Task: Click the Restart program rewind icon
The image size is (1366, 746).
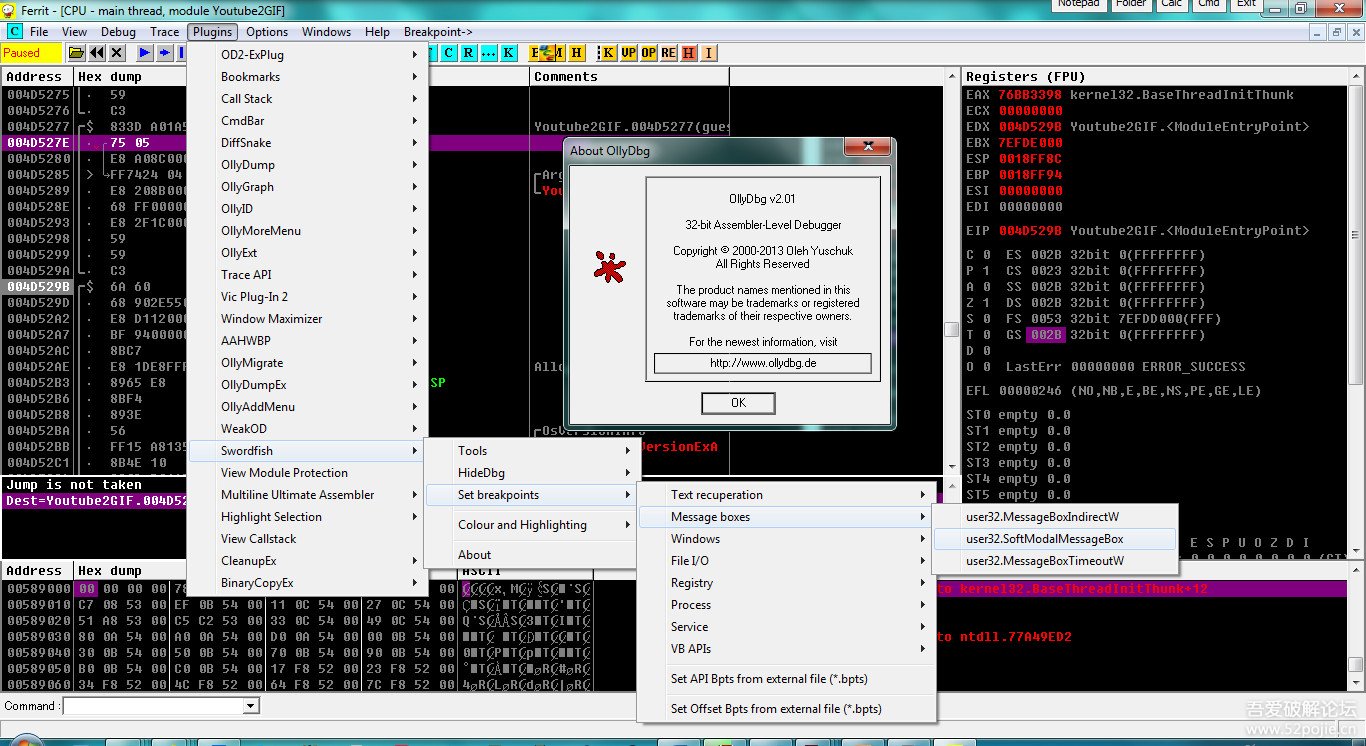Action: [97, 53]
